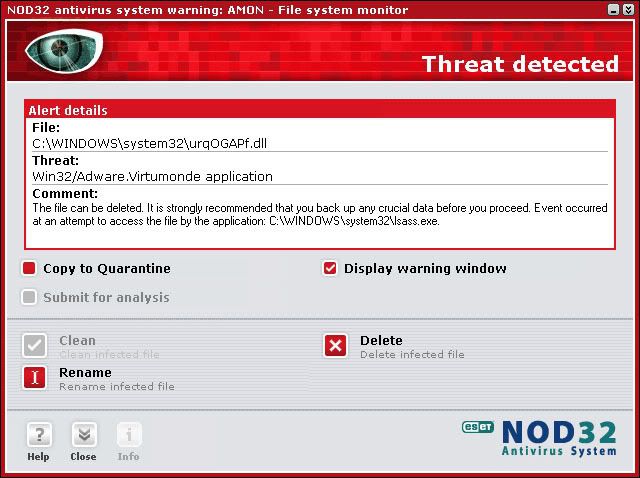Click the 'File:' field heading
This screenshot has width=640, height=478.
pyautogui.click(x=46, y=128)
